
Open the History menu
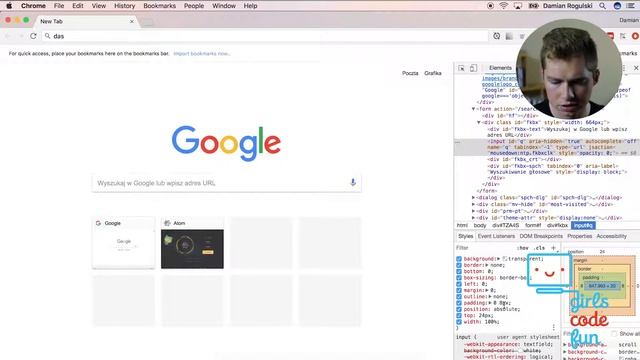124,6
